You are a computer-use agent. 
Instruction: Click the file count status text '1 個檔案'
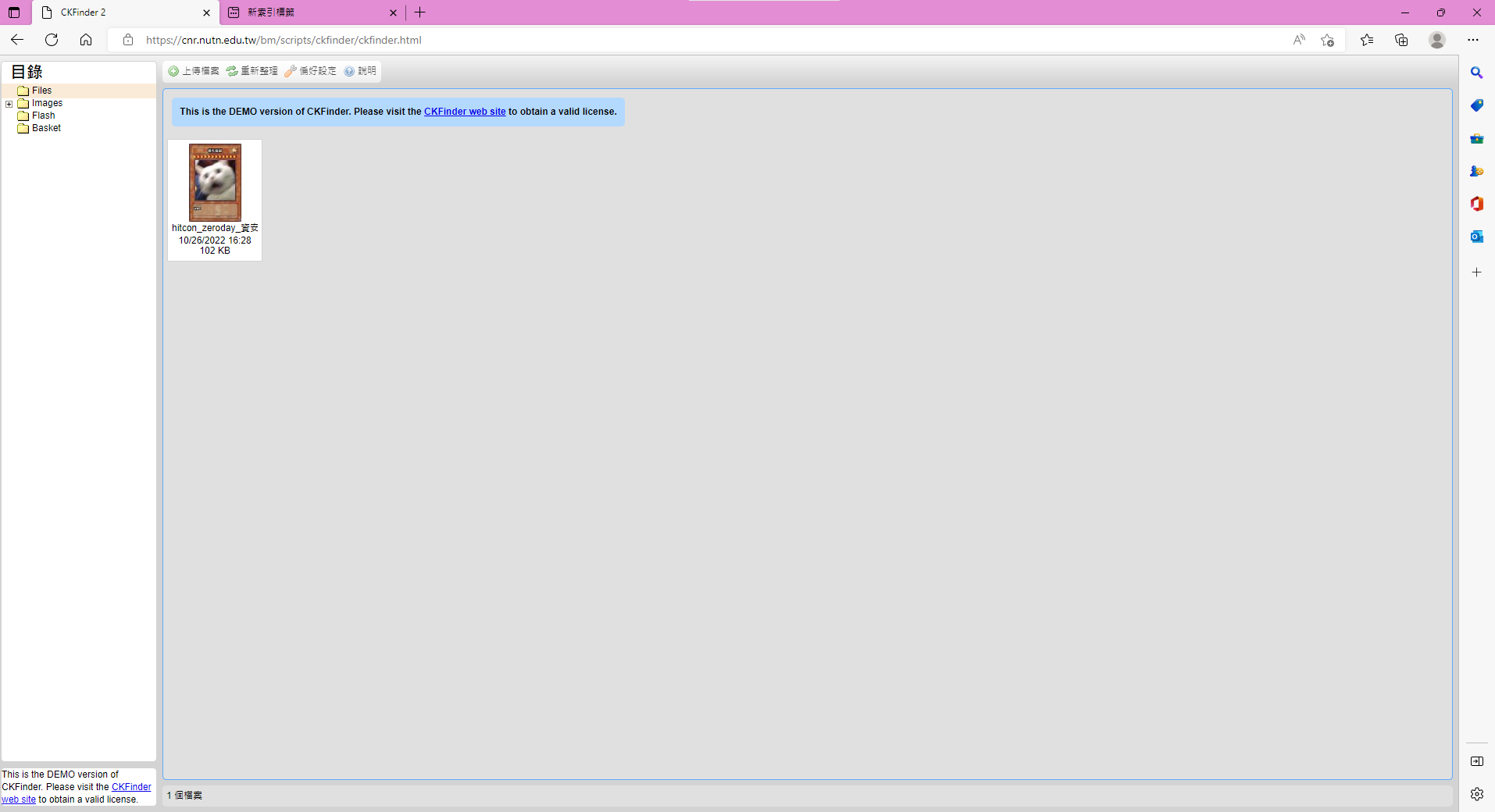184,796
